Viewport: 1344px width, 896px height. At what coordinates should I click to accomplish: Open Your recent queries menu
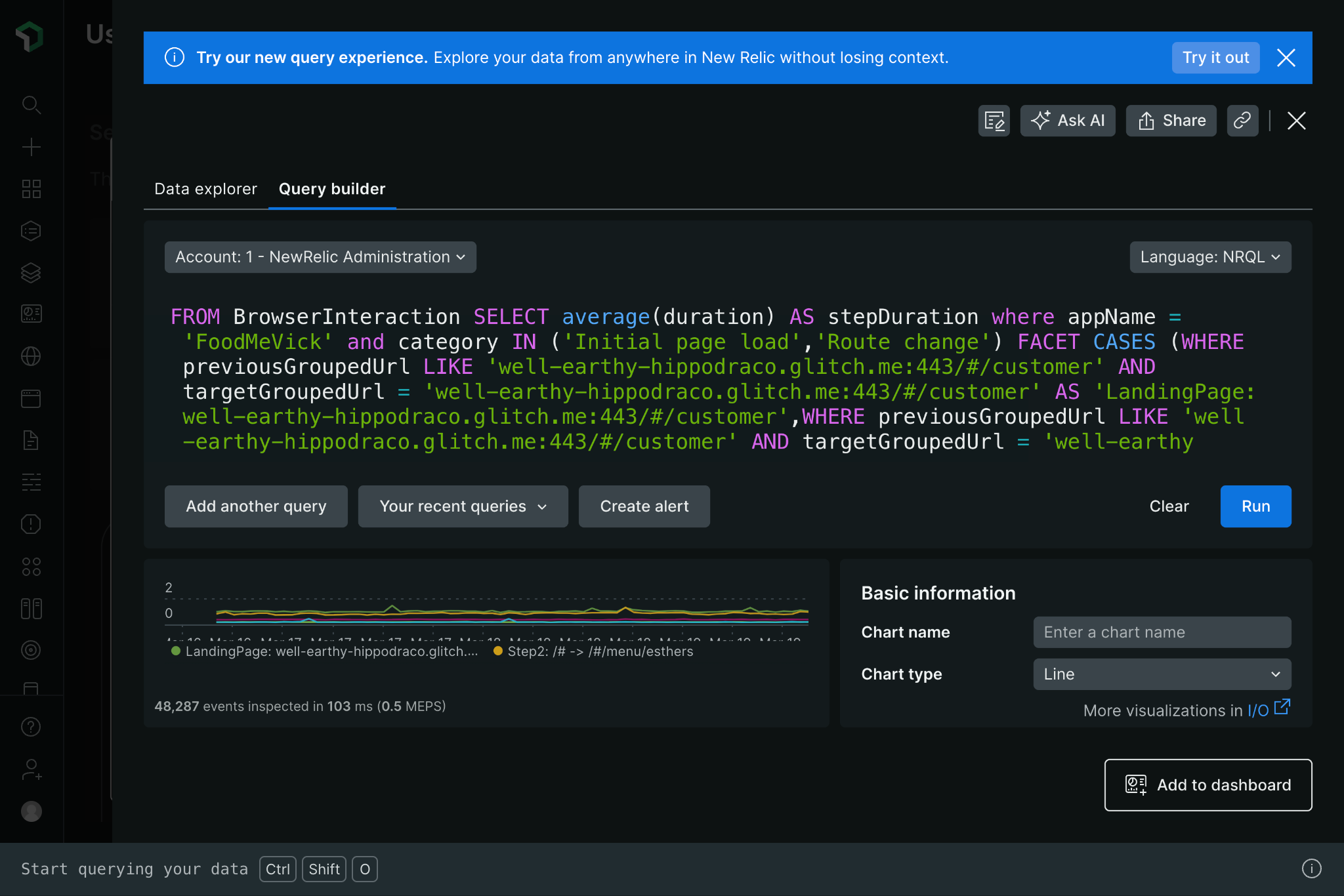(463, 506)
